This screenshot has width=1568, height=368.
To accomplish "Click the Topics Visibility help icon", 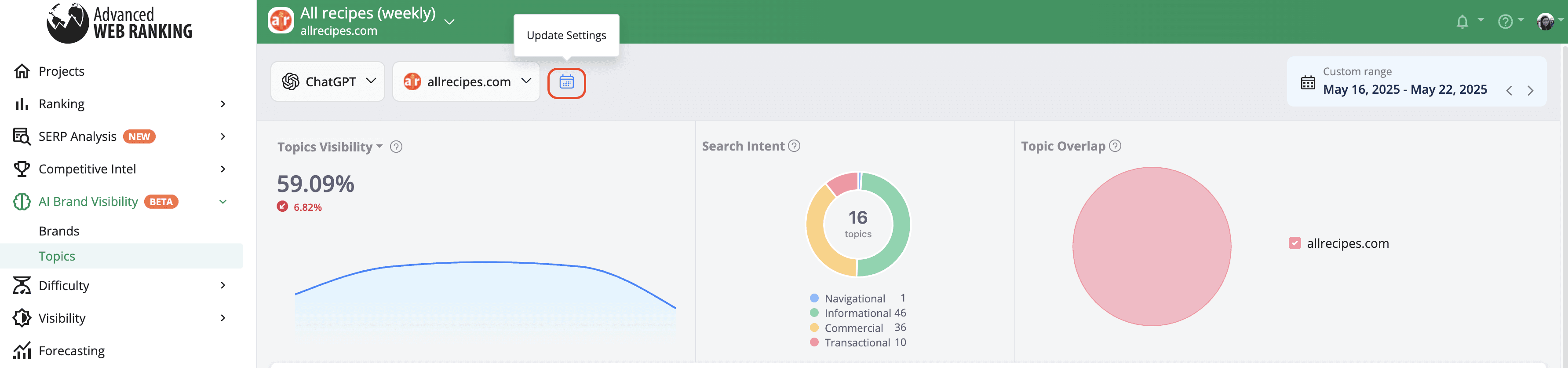I will point(396,147).
